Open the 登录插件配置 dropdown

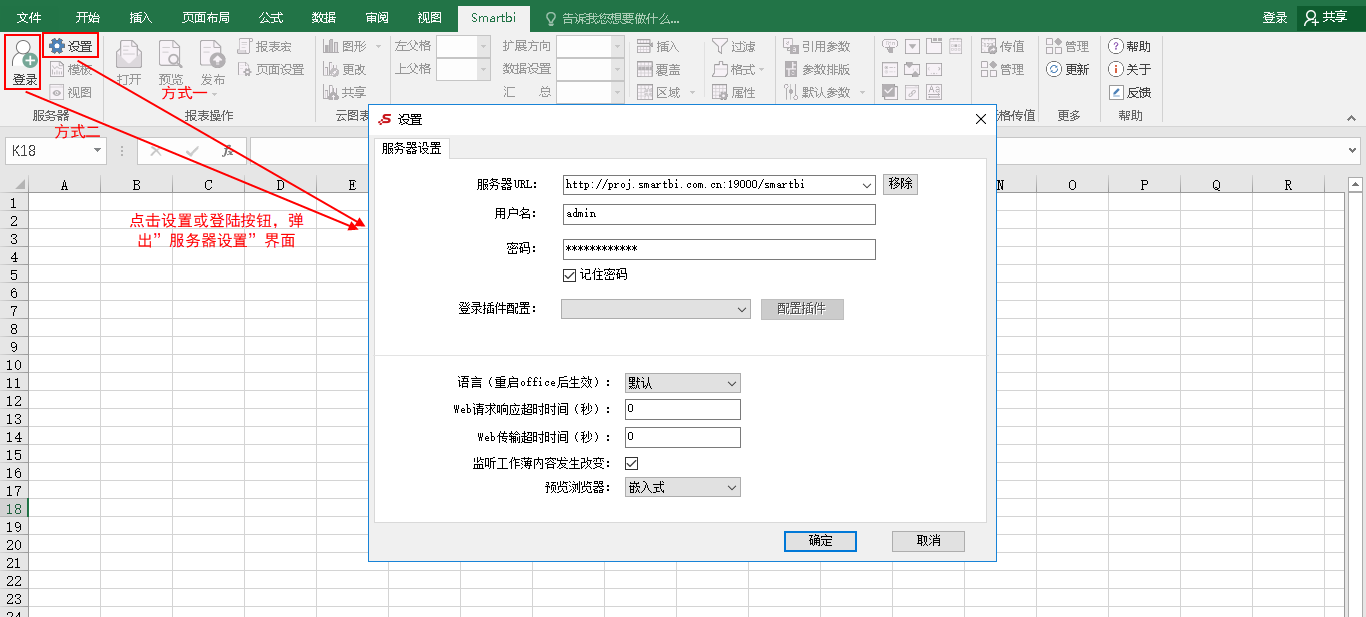pos(742,310)
